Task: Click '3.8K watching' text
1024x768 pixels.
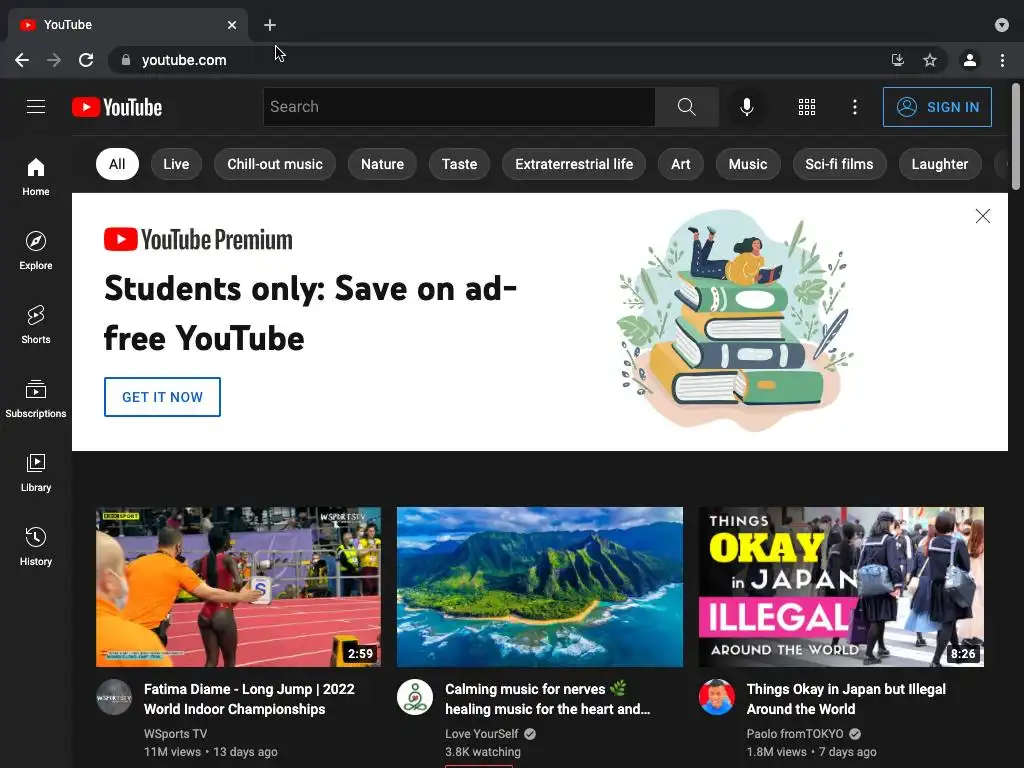Action: [x=483, y=752]
